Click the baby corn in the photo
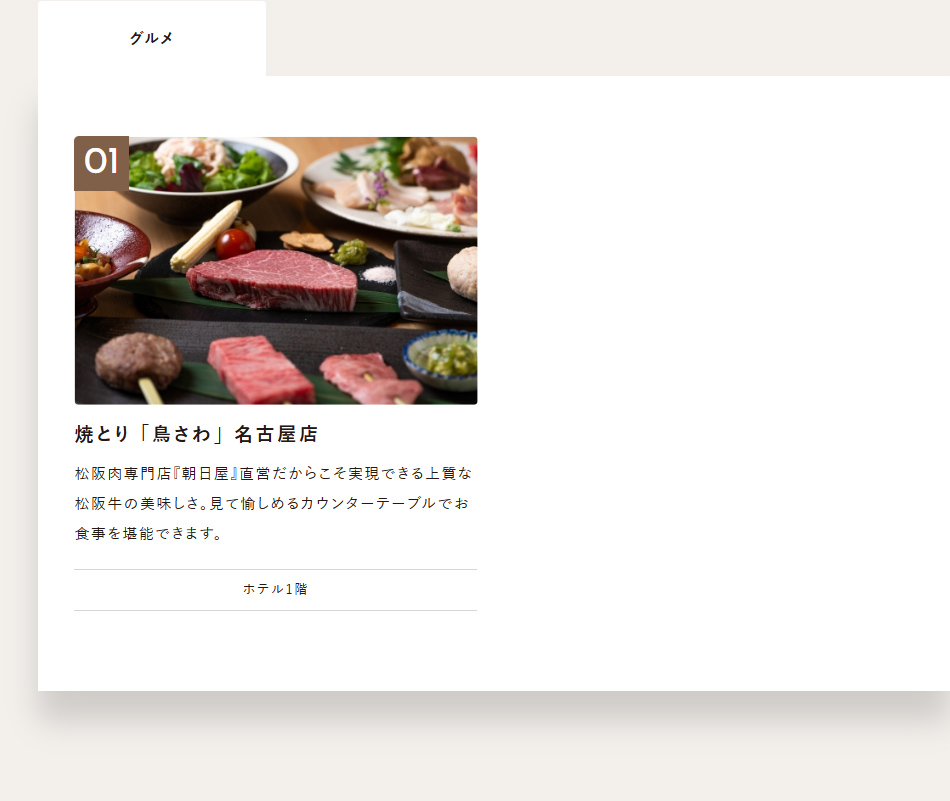 tap(206, 236)
